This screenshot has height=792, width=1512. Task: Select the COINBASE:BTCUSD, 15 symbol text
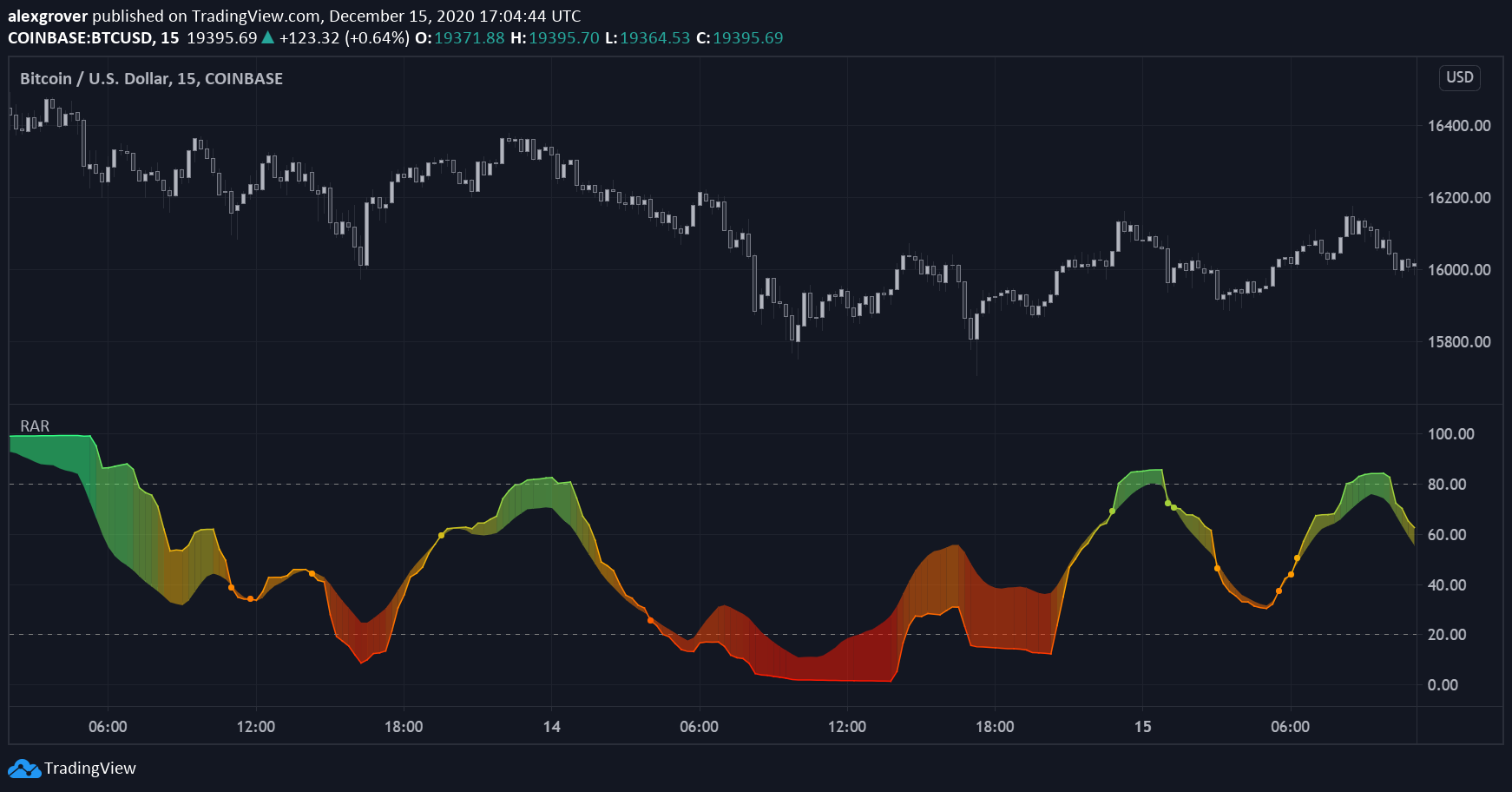click(x=94, y=38)
